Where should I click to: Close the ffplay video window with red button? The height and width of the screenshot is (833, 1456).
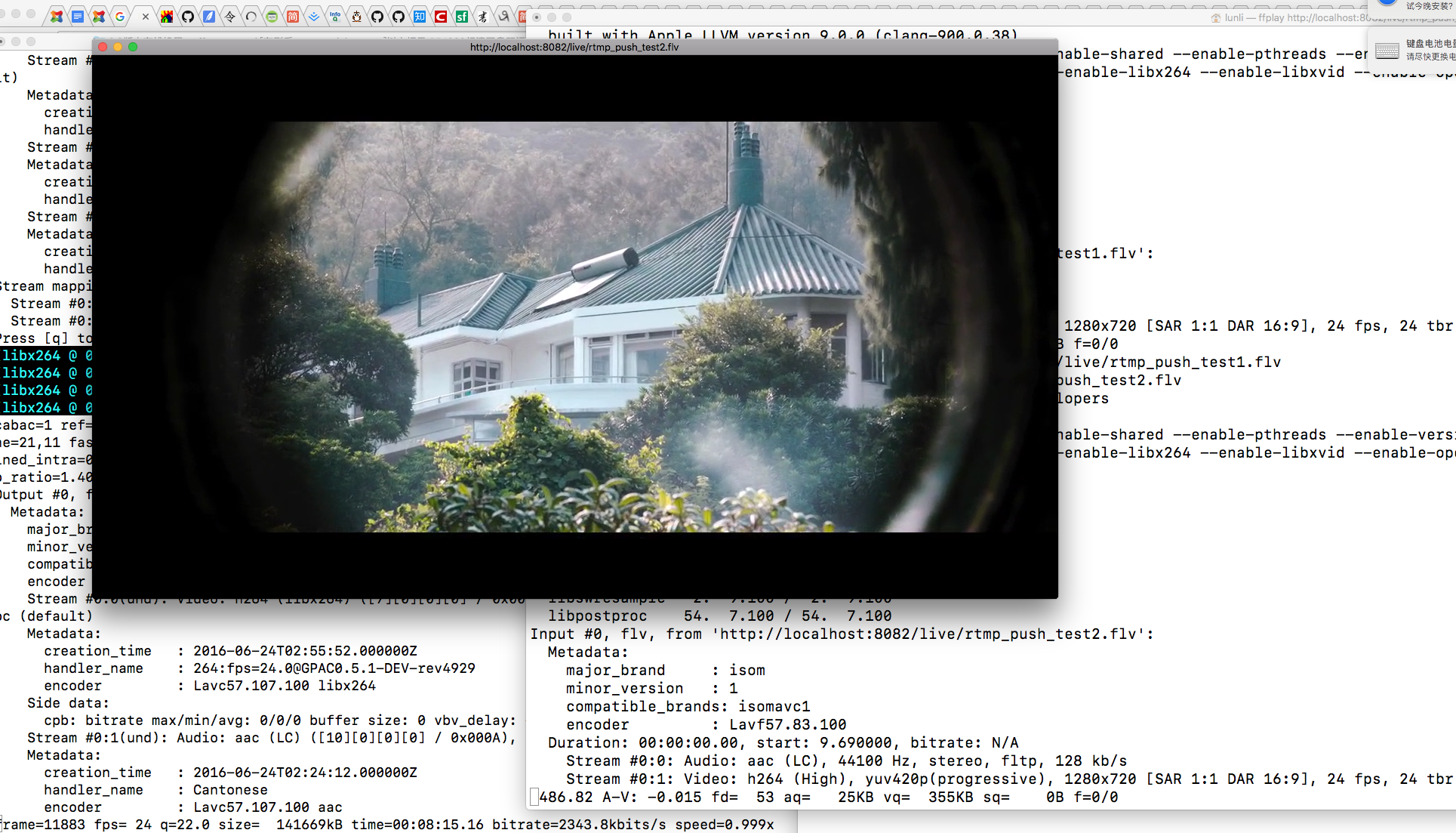103,47
